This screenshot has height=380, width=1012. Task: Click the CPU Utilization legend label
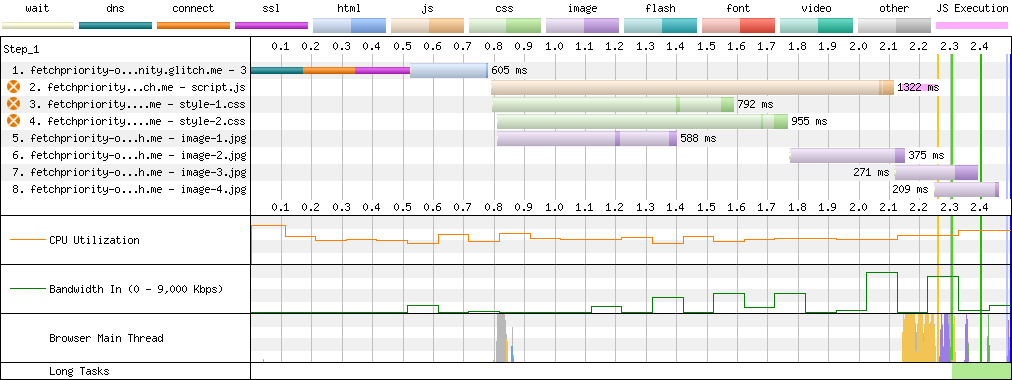(x=94, y=240)
